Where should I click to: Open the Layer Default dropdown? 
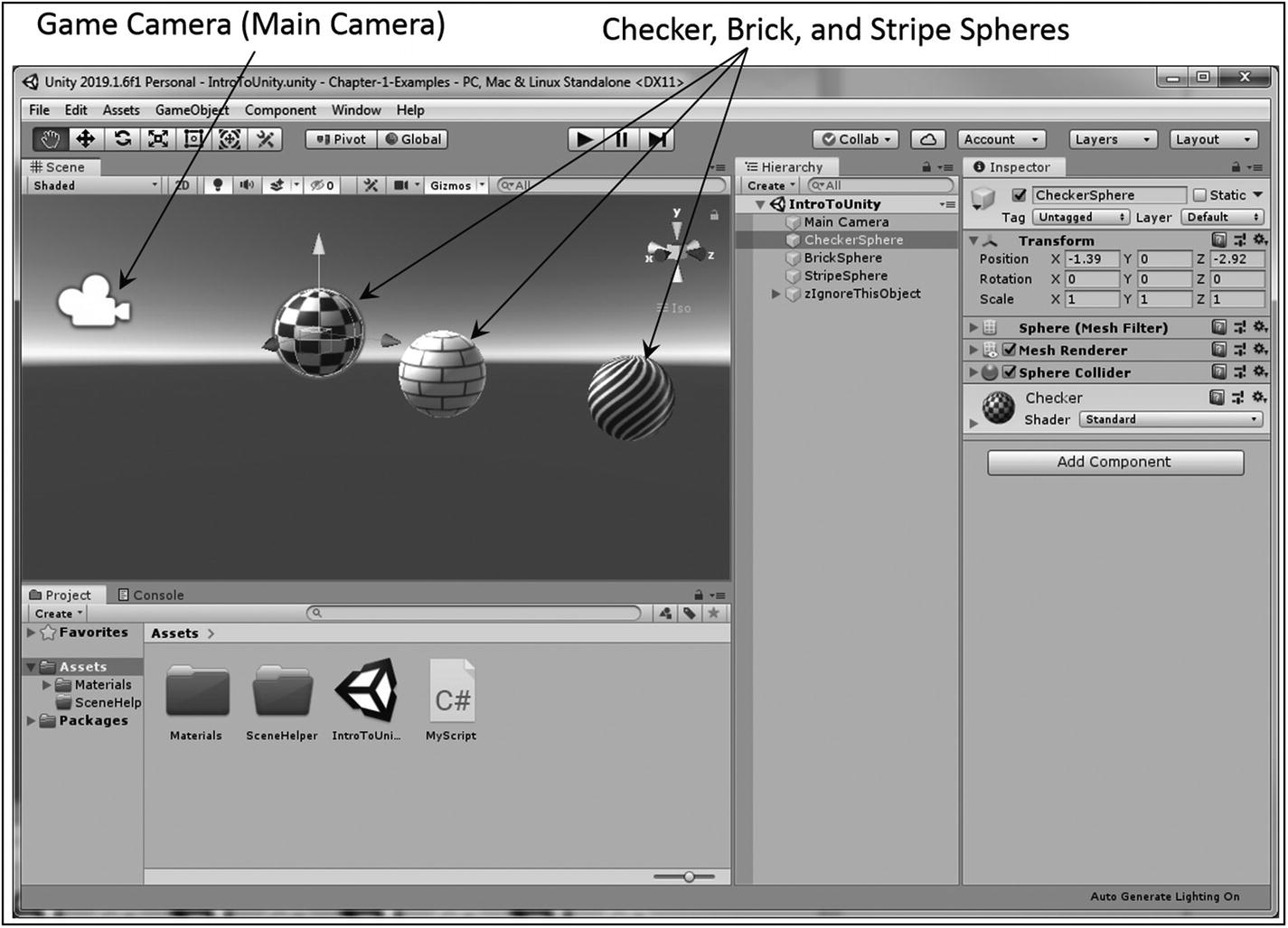coord(1222,217)
